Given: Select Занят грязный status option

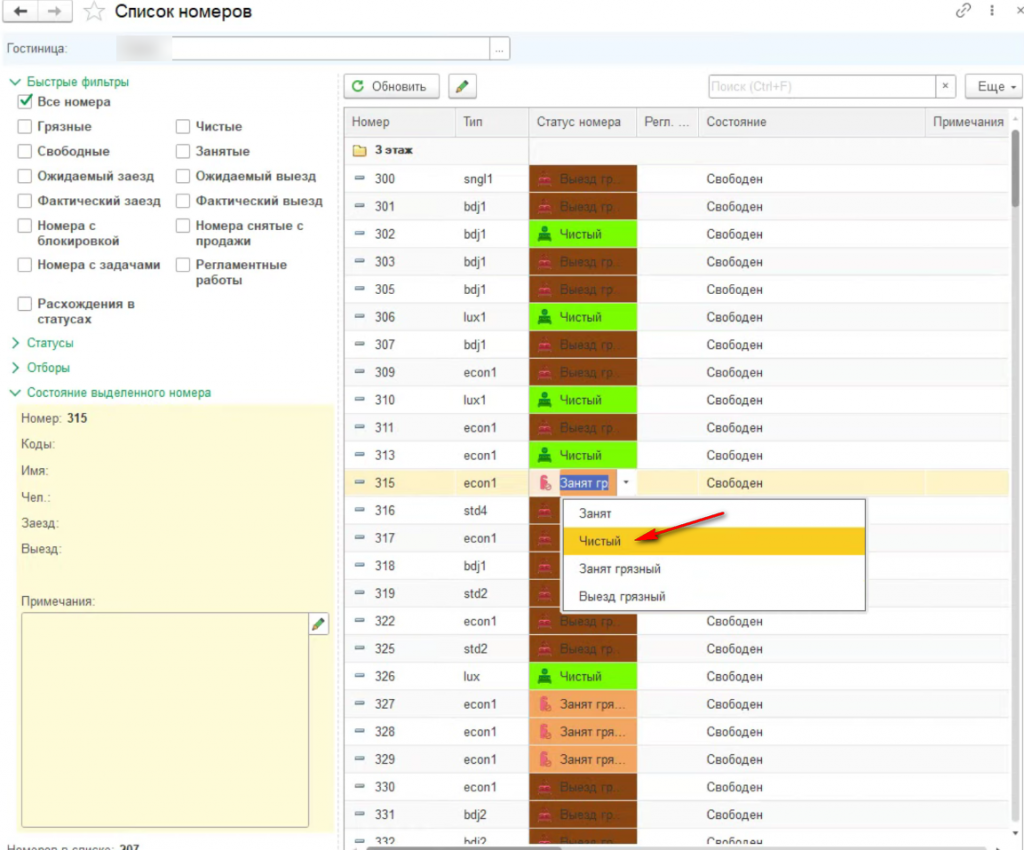Looking at the screenshot, I should 714,569.
